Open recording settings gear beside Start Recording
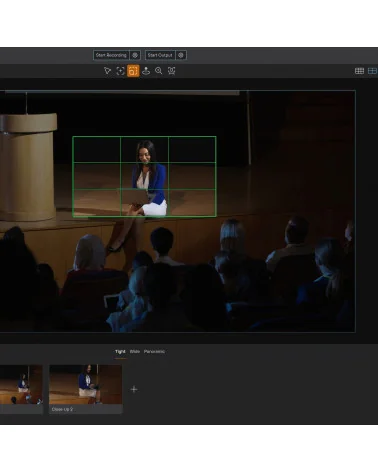The width and height of the screenshot is (378, 472). (135, 55)
